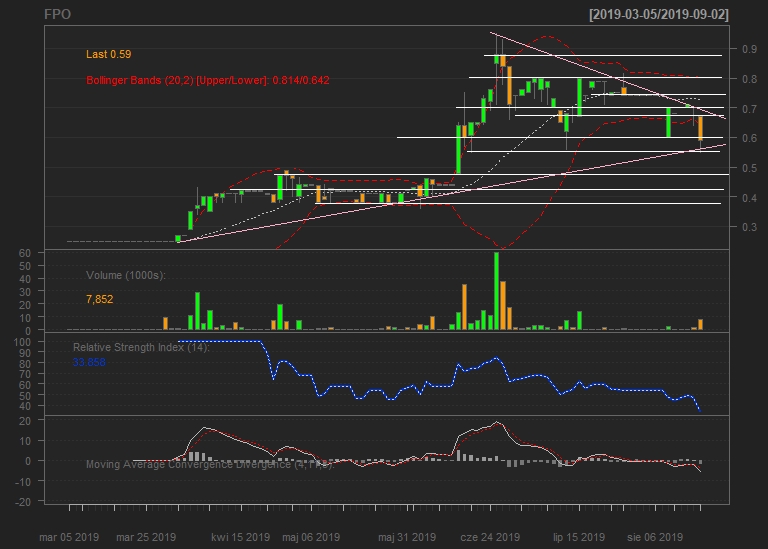Screen dimensions: 768x549
Task: Select the sie 06 2019 date tick
Action: click(657, 536)
